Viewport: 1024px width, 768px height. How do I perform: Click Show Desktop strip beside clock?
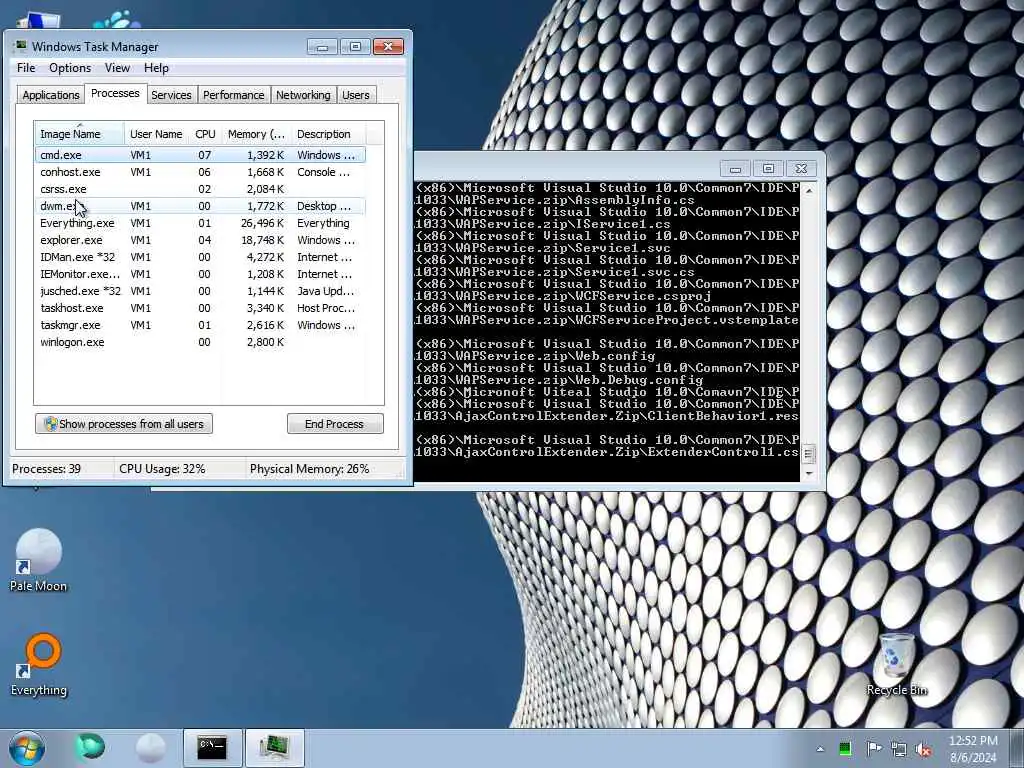(1018, 748)
